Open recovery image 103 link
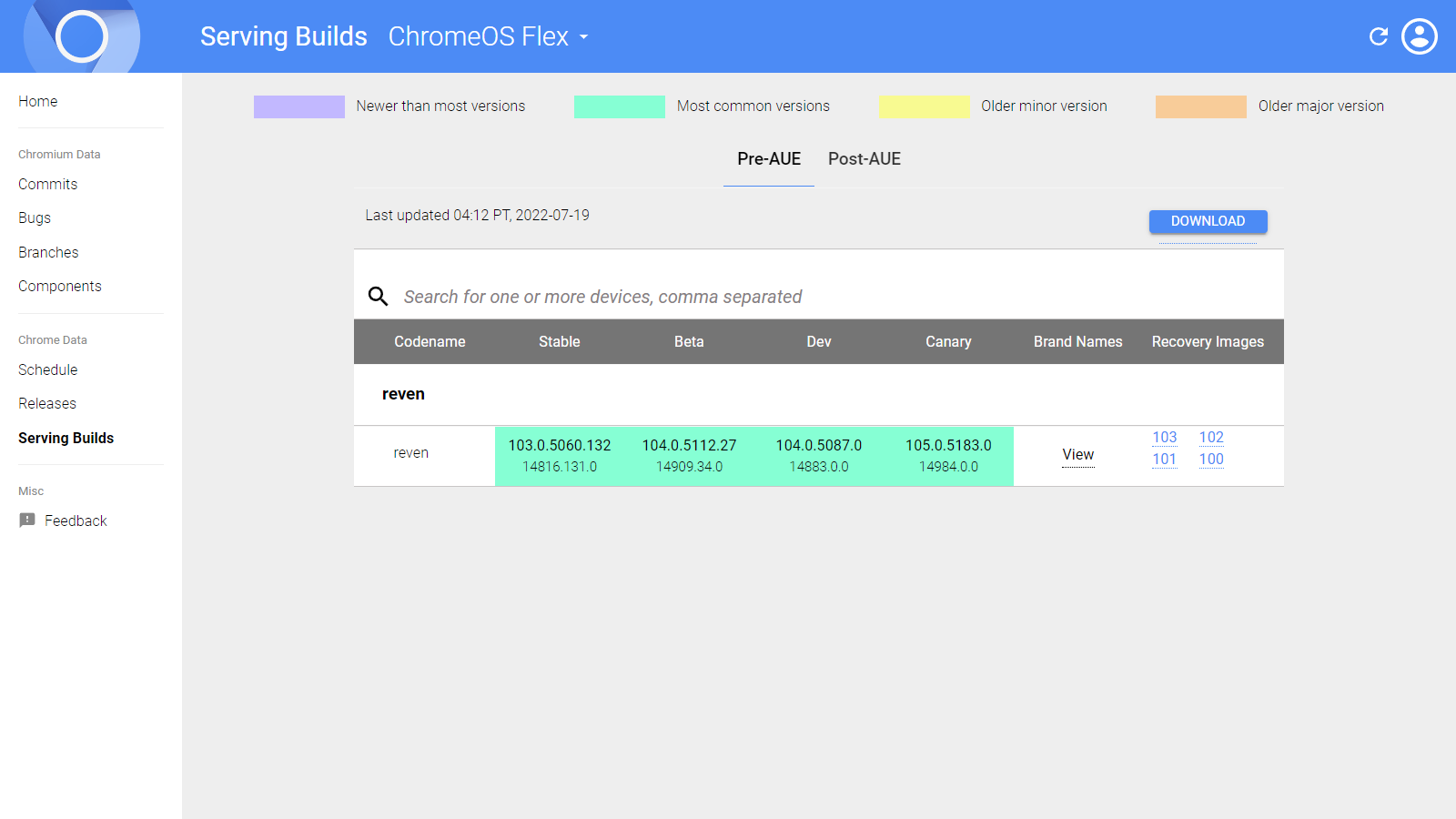Viewport: 1456px width, 819px height. coord(1164,438)
